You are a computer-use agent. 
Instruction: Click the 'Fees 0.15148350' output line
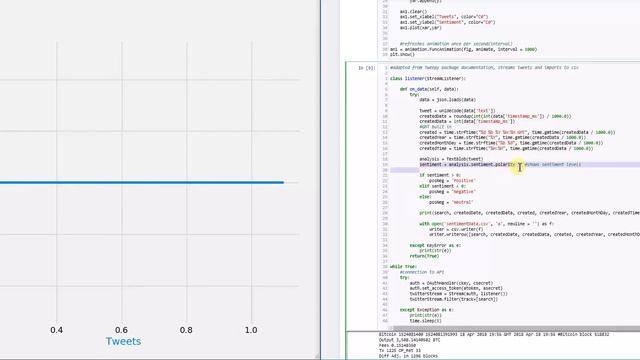pos(397,345)
